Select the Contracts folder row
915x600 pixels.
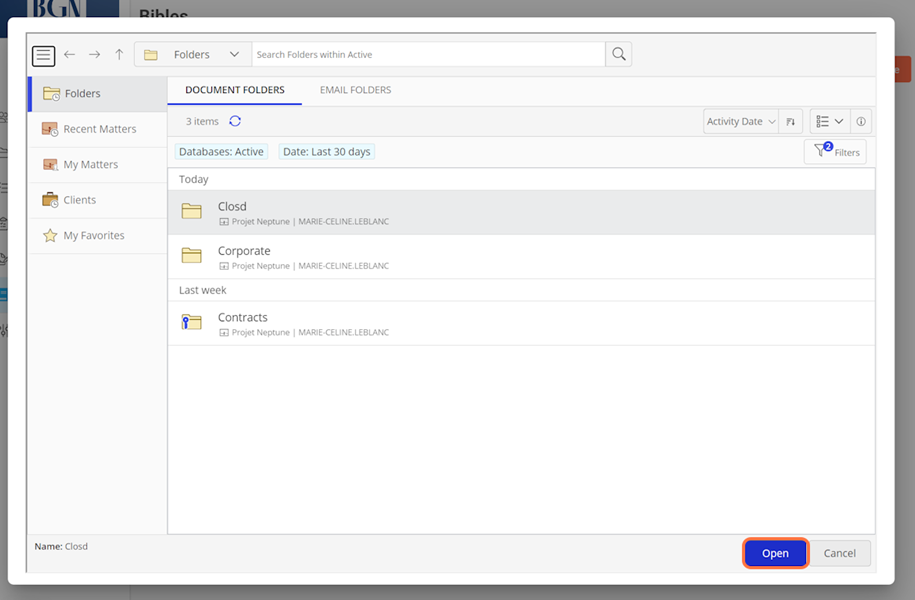(x=520, y=323)
